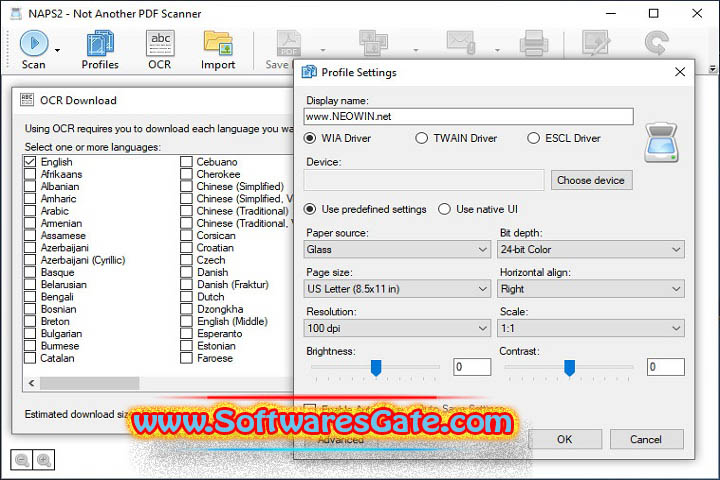Click the Print toolbar icon
Screen dimensions: 720x480
click(x=534, y=43)
